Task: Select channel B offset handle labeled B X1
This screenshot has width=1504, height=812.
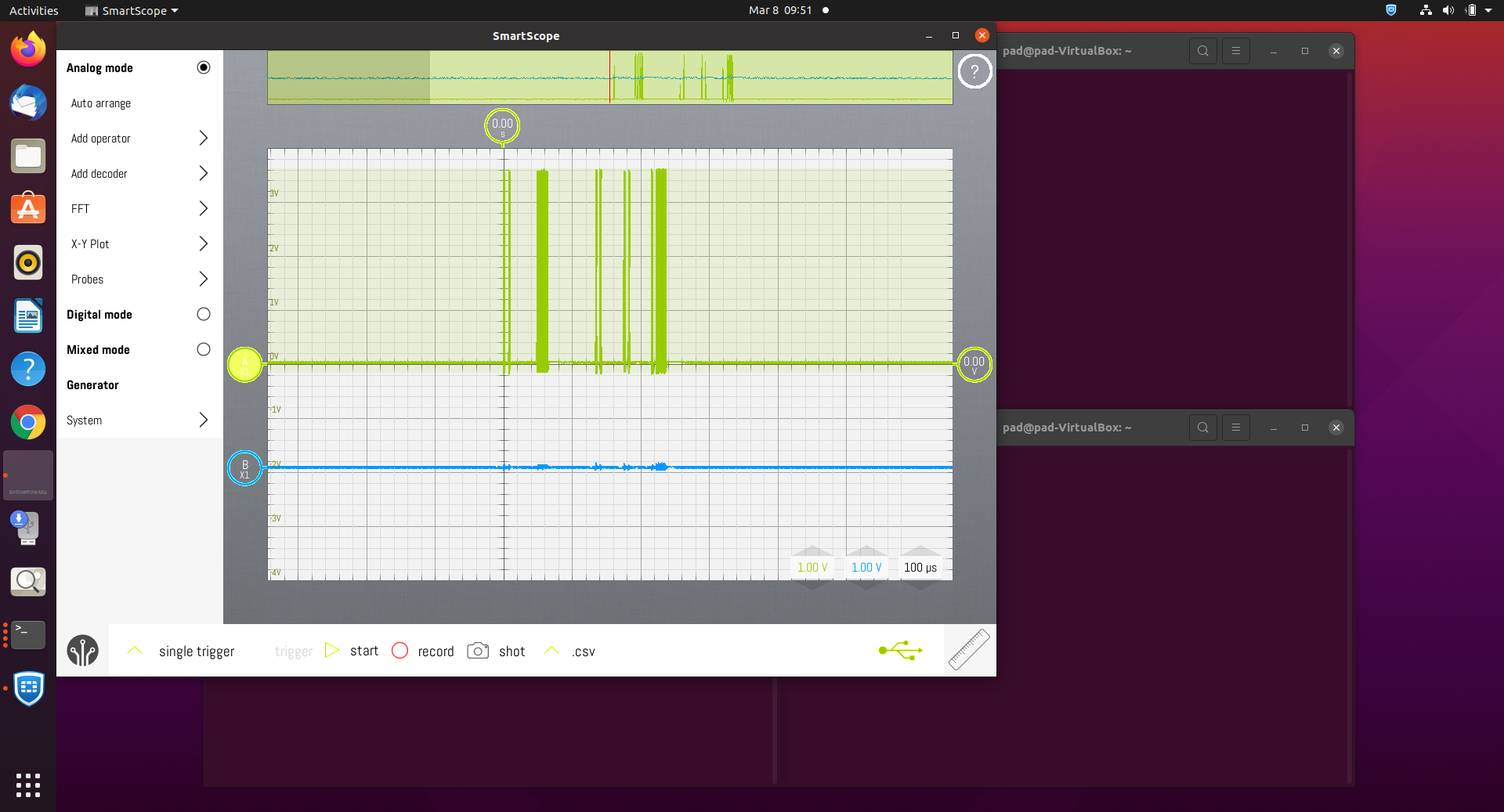Action: tap(244, 468)
